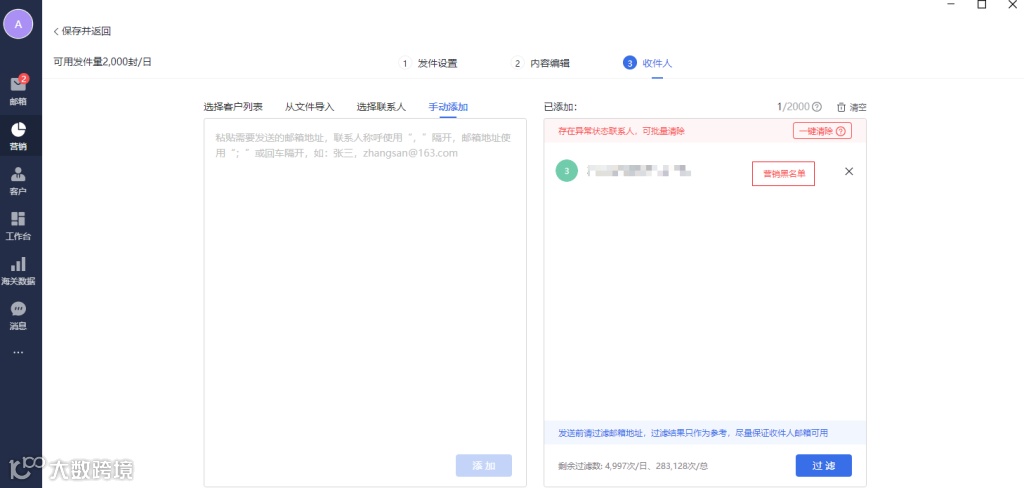Click the 已添加 label
The image size is (1024, 488).
560,107
